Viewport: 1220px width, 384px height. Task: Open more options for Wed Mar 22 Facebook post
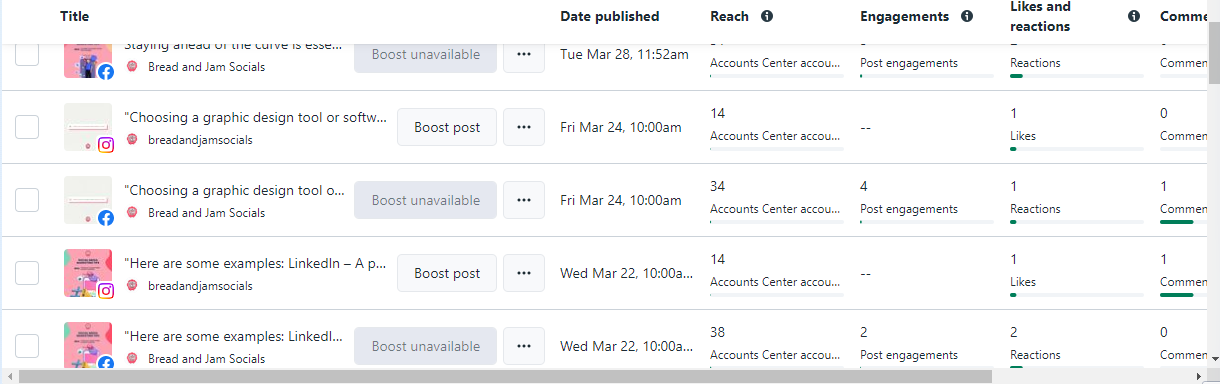pos(524,346)
